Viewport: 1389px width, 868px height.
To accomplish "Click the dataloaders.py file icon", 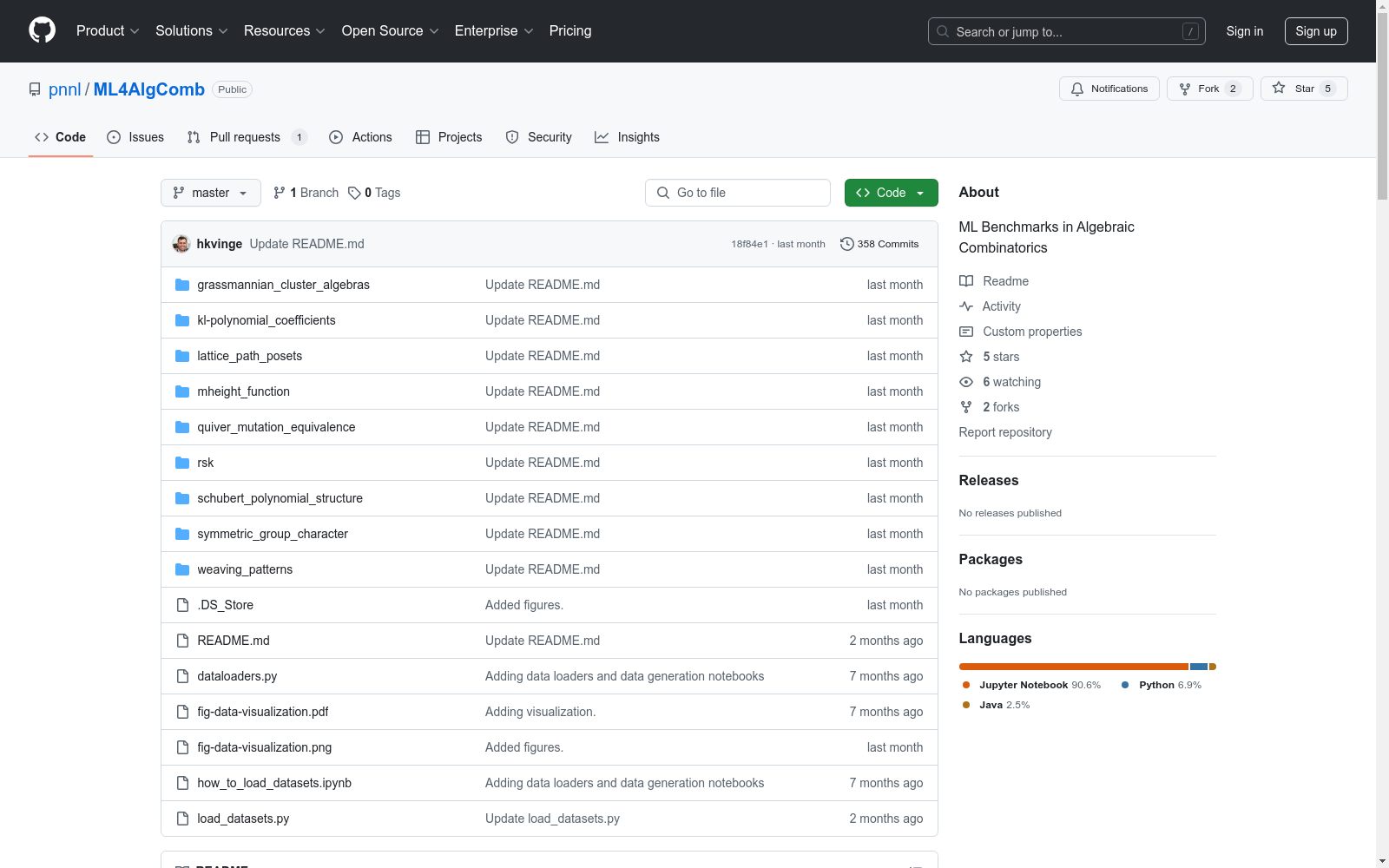I will tap(182, 676).
